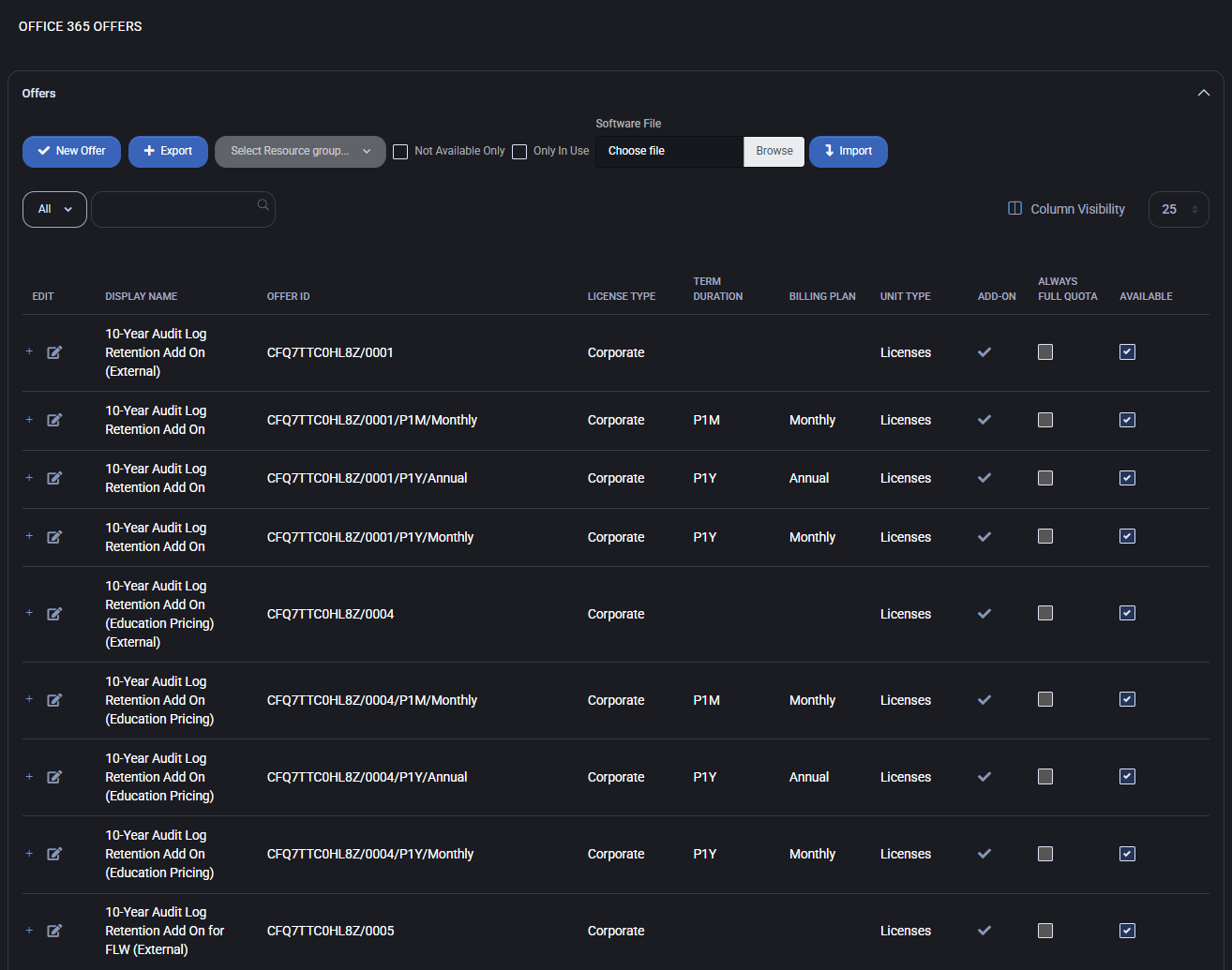This screenshot has height=970, width=1232.
Task: Toggle Always Full Quota for the P1M Monthly offer
Action: [x=1044, y=420]
